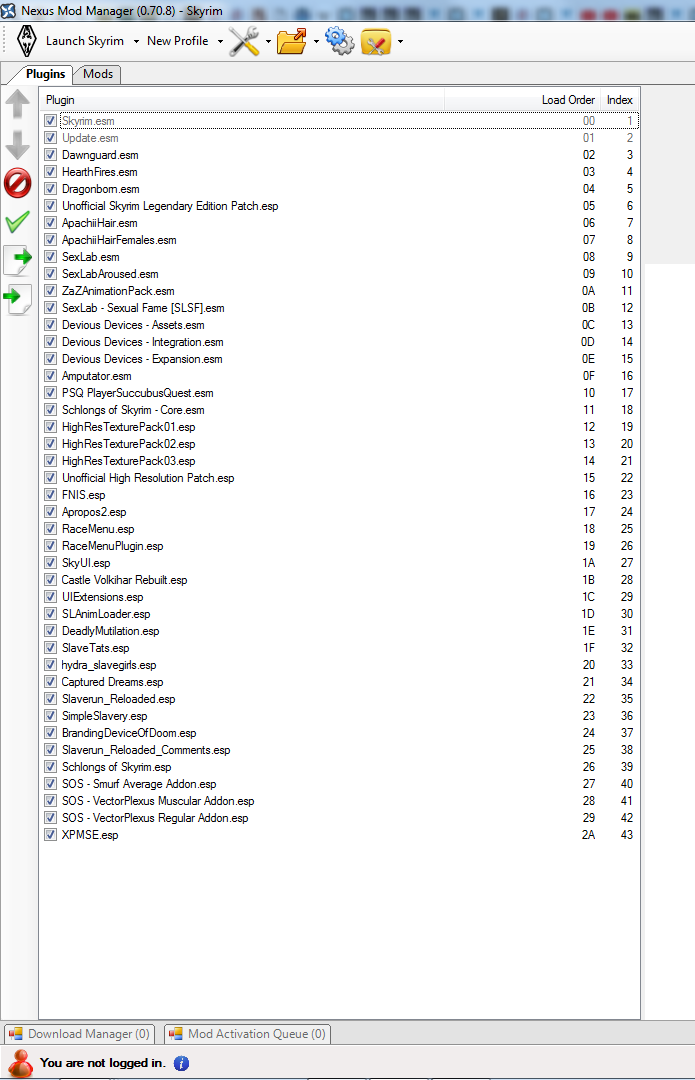Click index value 43
Image resolution: width=695 pixels, height=1080 pixels.
(x=626, y=835)
